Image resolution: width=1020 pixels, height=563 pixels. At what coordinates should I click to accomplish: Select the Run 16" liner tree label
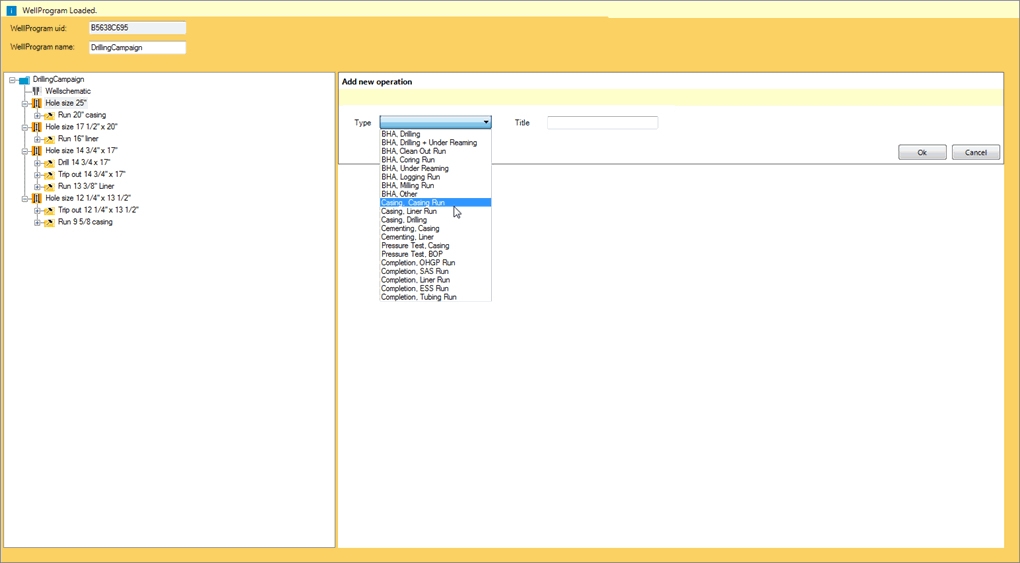pyautogui.click(x=78, y=139)
